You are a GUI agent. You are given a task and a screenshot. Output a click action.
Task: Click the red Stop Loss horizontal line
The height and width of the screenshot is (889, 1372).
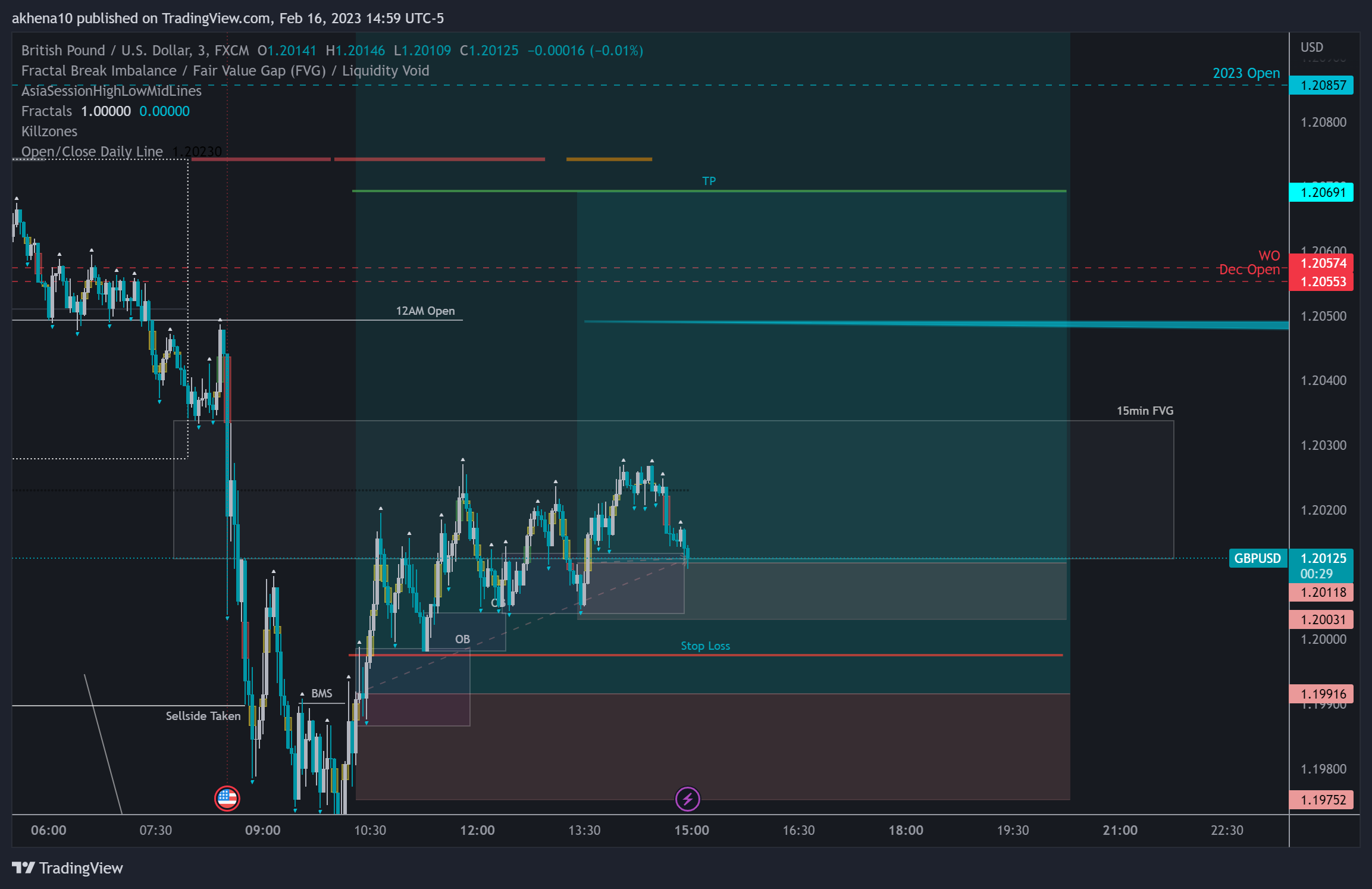[x=706, y=655]
